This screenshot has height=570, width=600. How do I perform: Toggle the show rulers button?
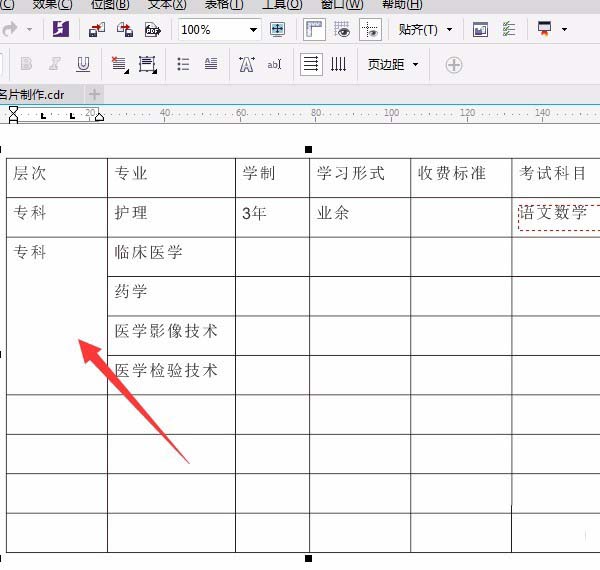[314, 29]
